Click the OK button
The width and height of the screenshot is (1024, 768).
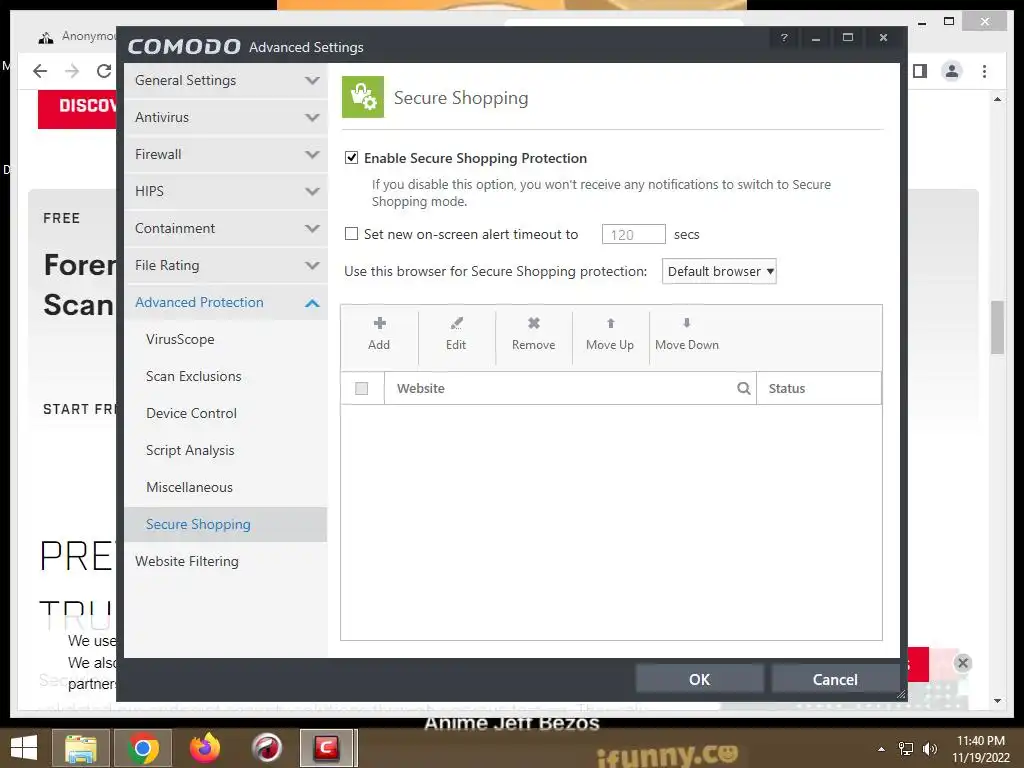click(x=699, y=679)
